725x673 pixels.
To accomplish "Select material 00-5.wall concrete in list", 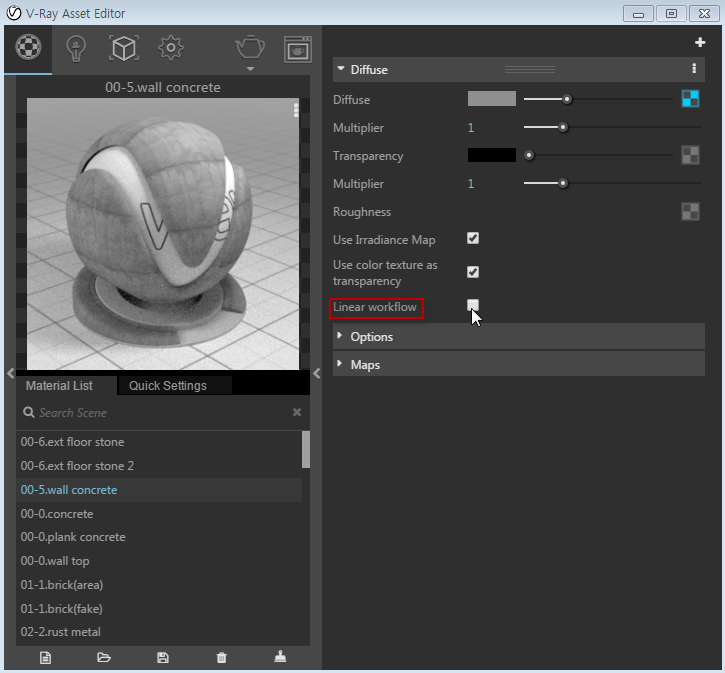I will pos(159,490).
